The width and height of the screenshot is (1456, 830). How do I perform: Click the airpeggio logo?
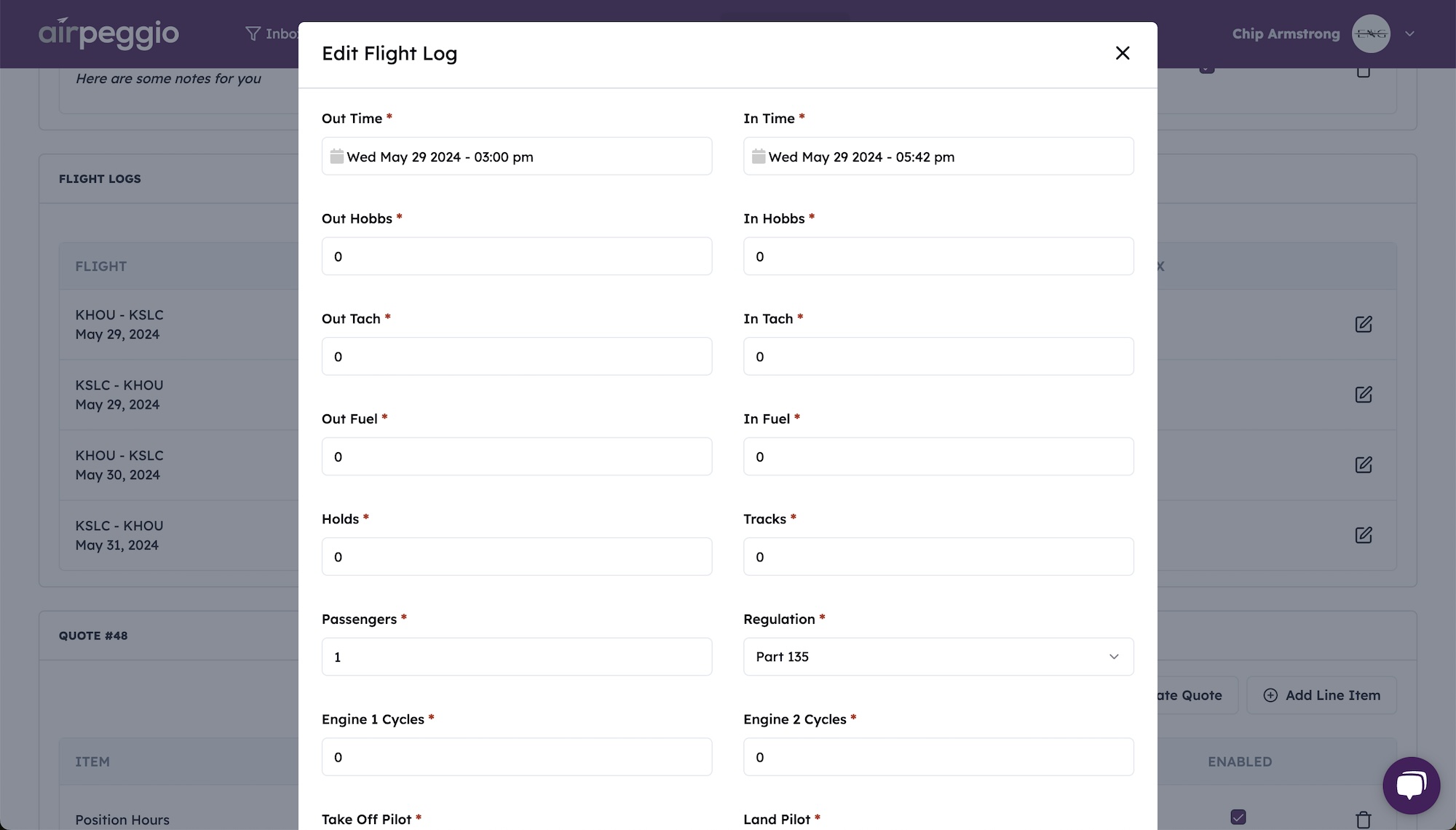click(x=108, y=33)
